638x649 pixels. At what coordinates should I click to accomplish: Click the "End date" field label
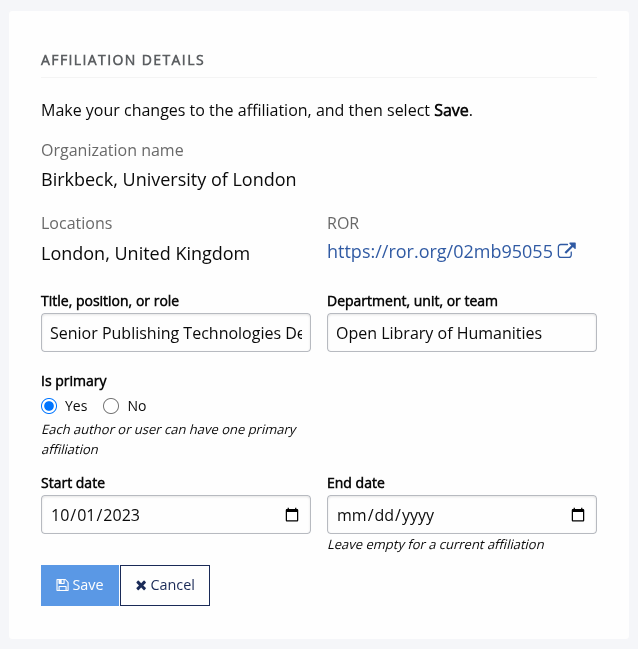(x=356, y=483)
